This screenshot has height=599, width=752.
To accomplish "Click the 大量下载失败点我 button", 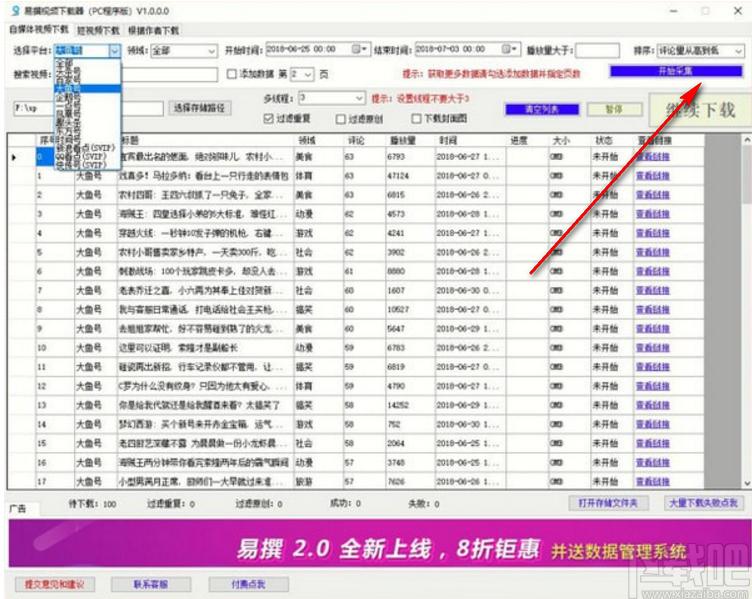I will click(x=703, y=503).
